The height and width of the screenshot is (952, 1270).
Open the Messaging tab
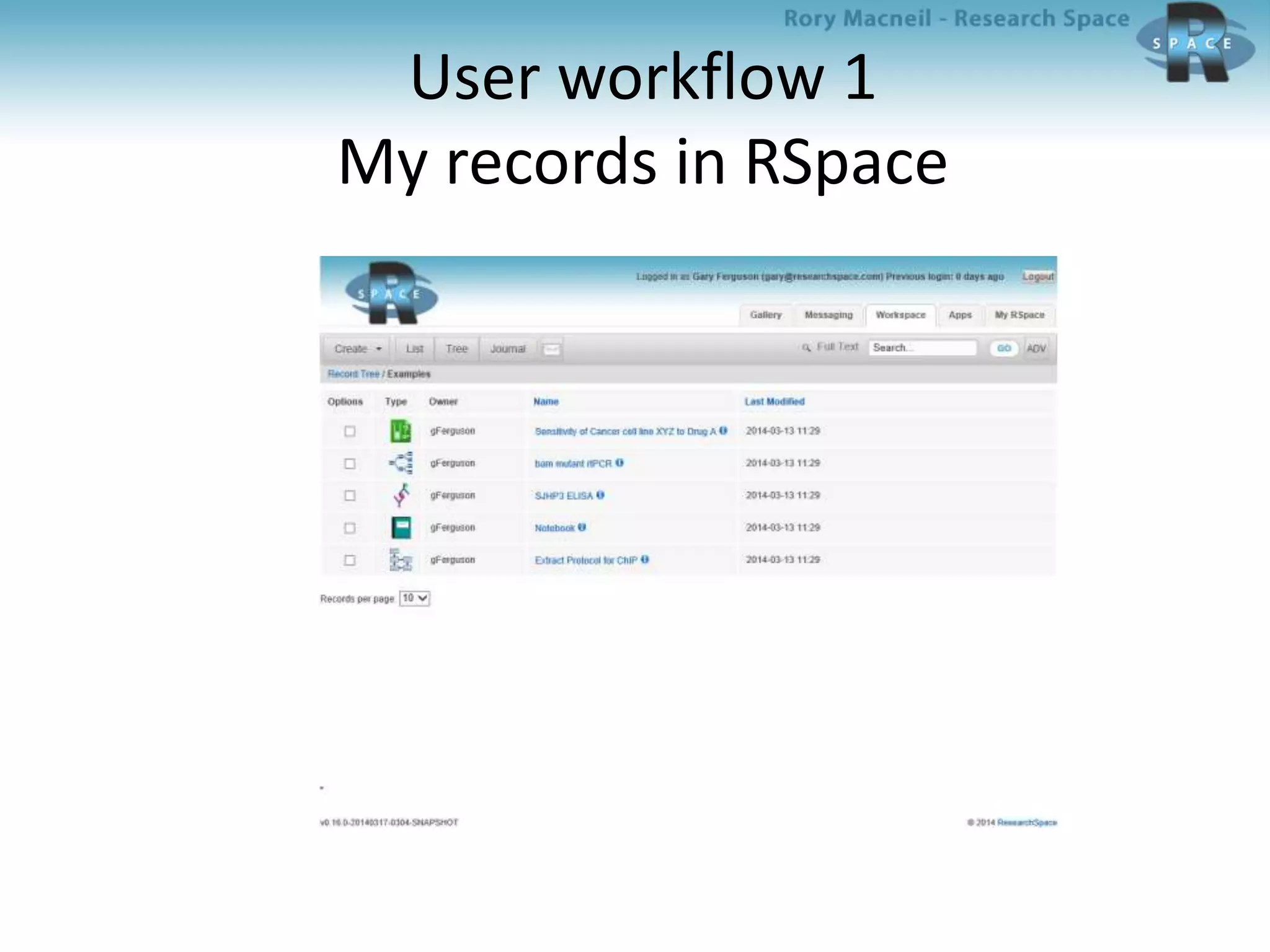[x=828, y=315]
